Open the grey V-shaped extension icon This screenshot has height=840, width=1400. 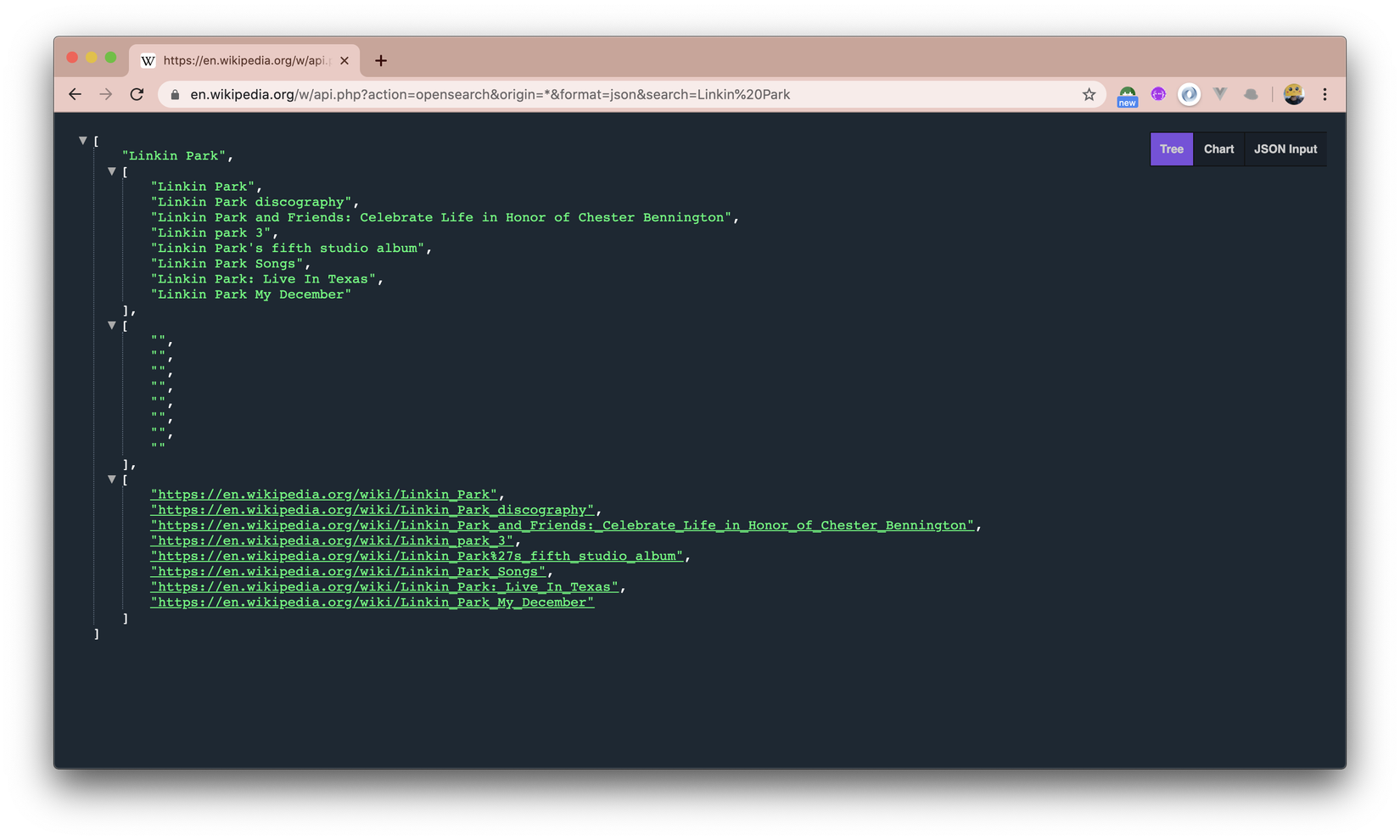[x=1220, y=94]
